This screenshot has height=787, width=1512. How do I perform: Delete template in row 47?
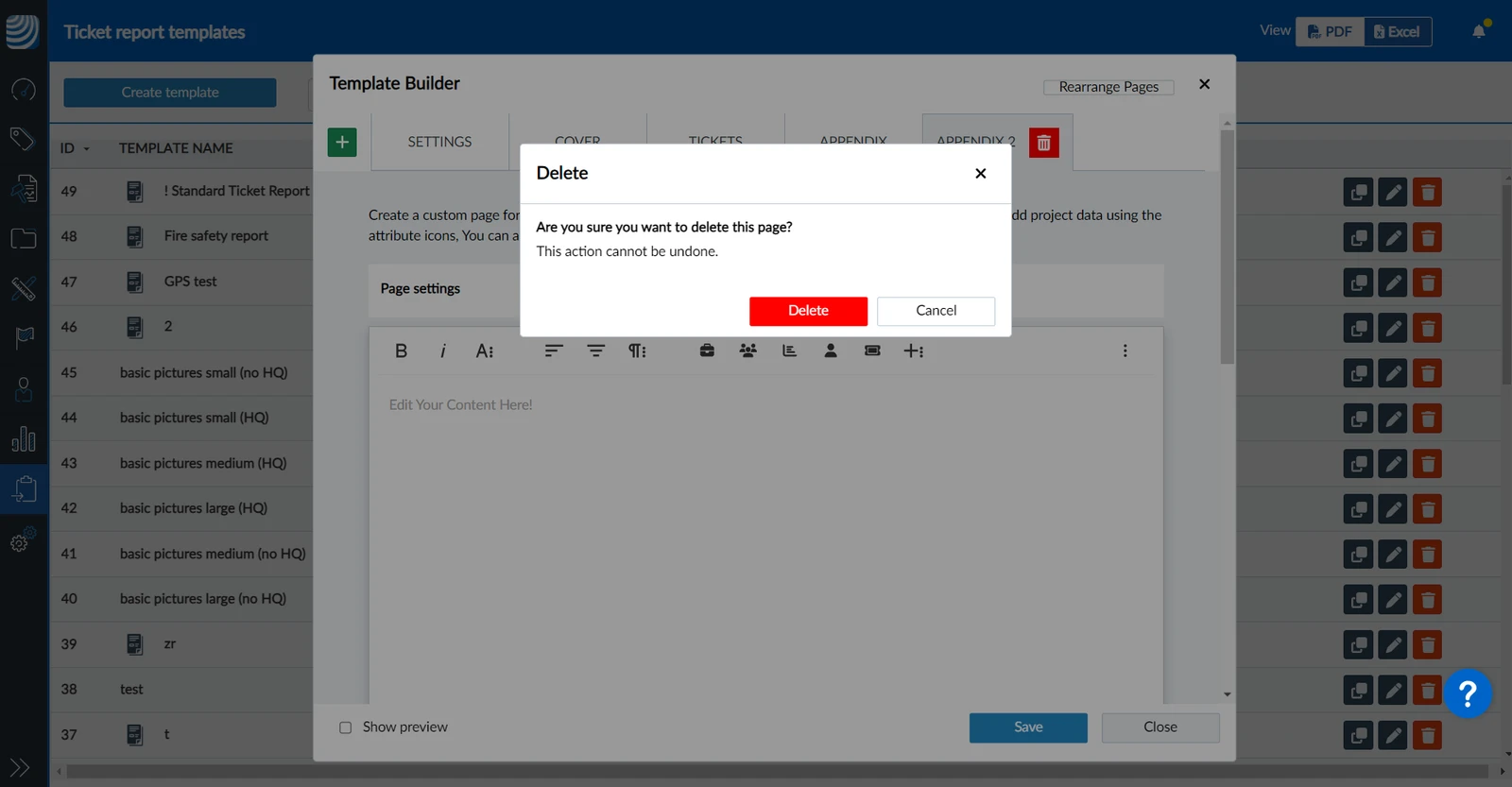click(1427, 283)
